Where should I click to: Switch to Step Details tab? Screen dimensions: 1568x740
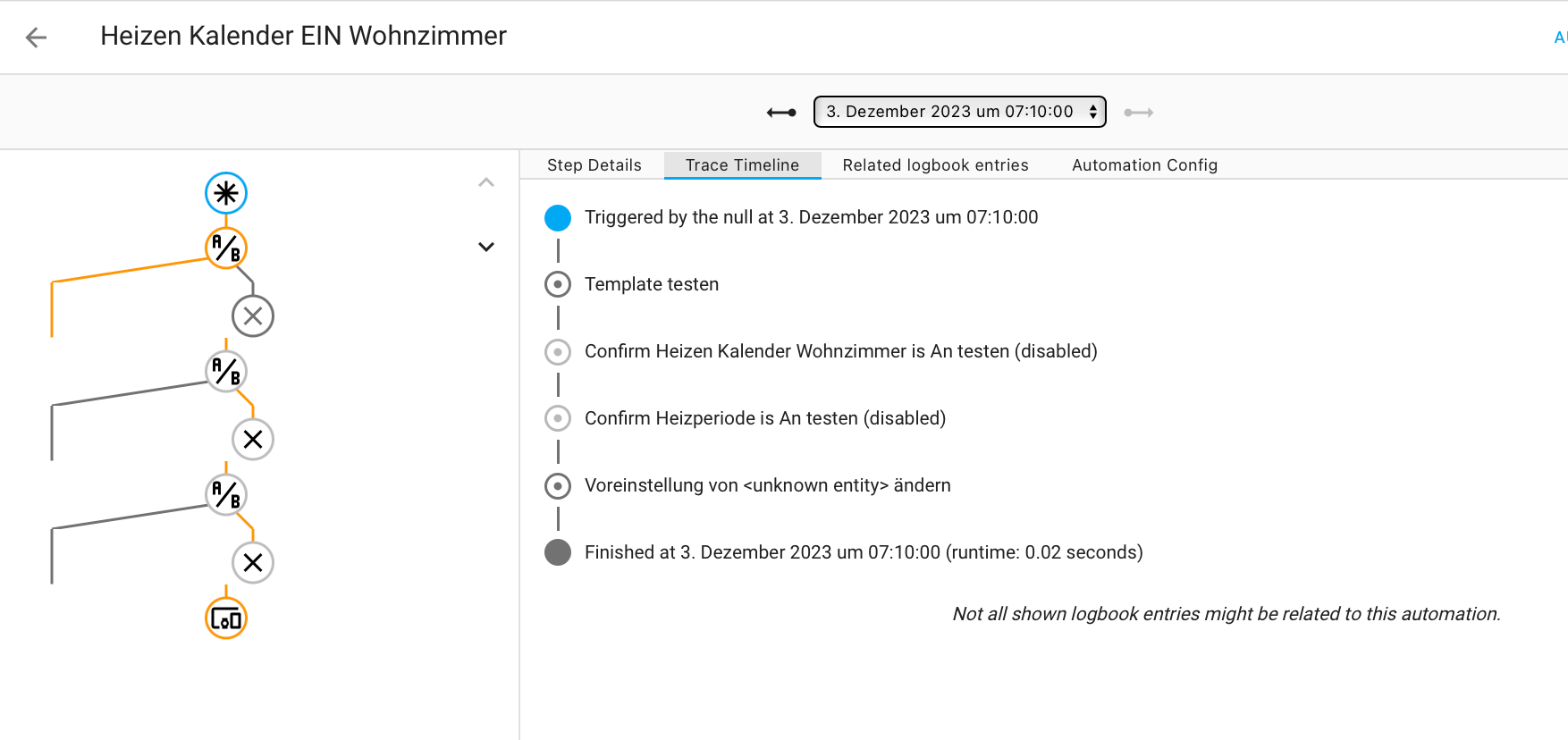pos(594,165)
